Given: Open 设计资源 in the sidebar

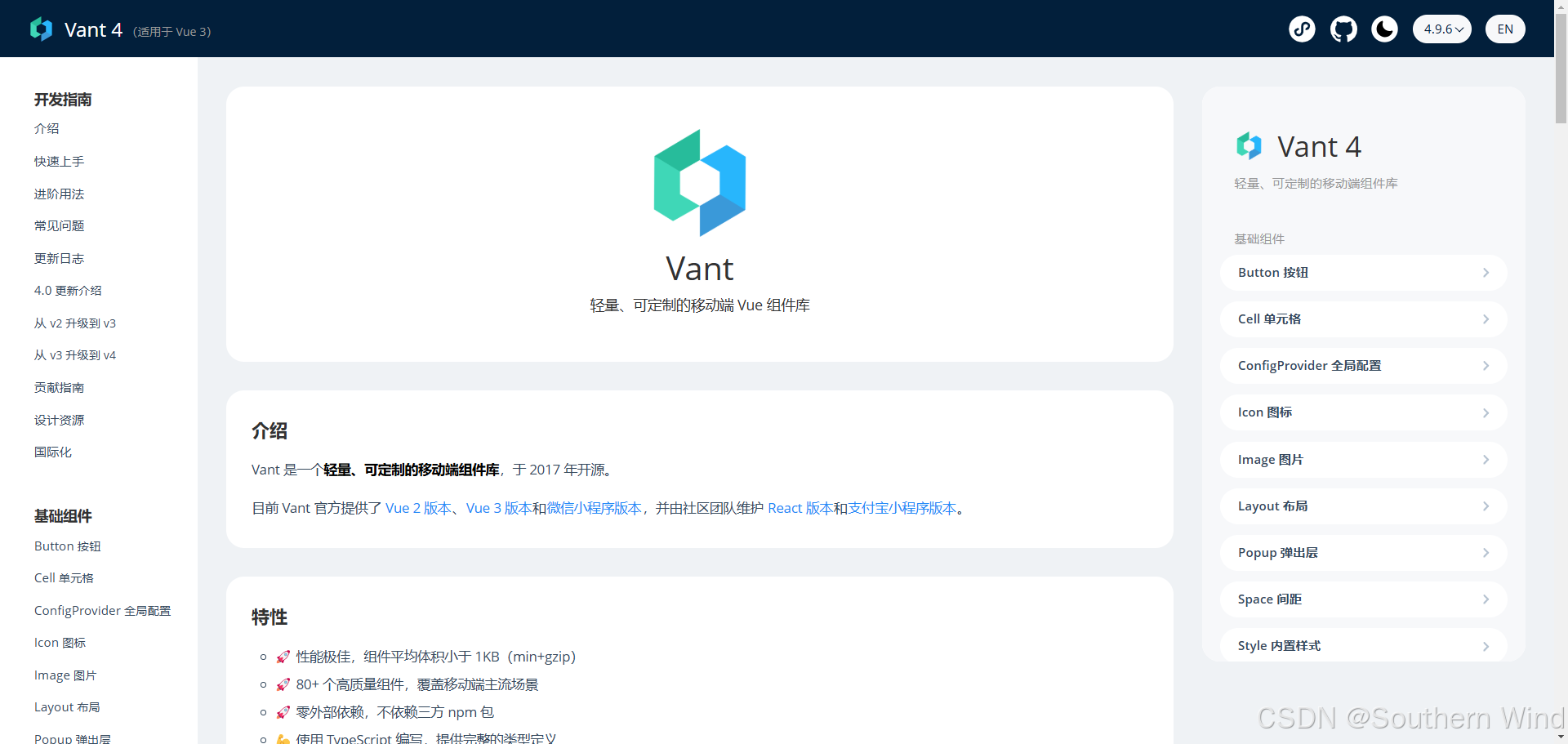Looking at the screenshot, I should tap(59, 421).
